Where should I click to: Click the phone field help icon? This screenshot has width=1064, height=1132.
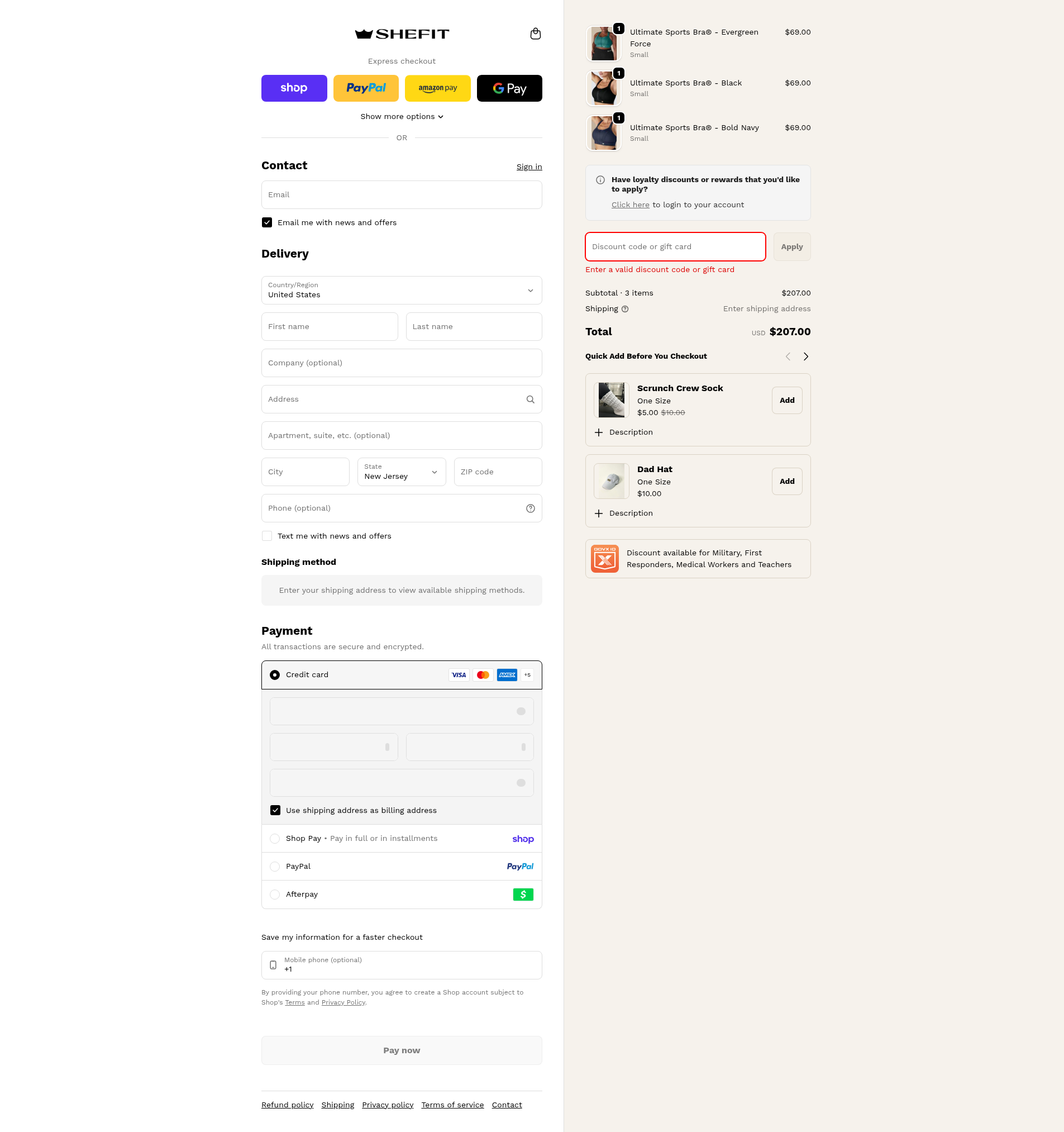coord(530,508)
